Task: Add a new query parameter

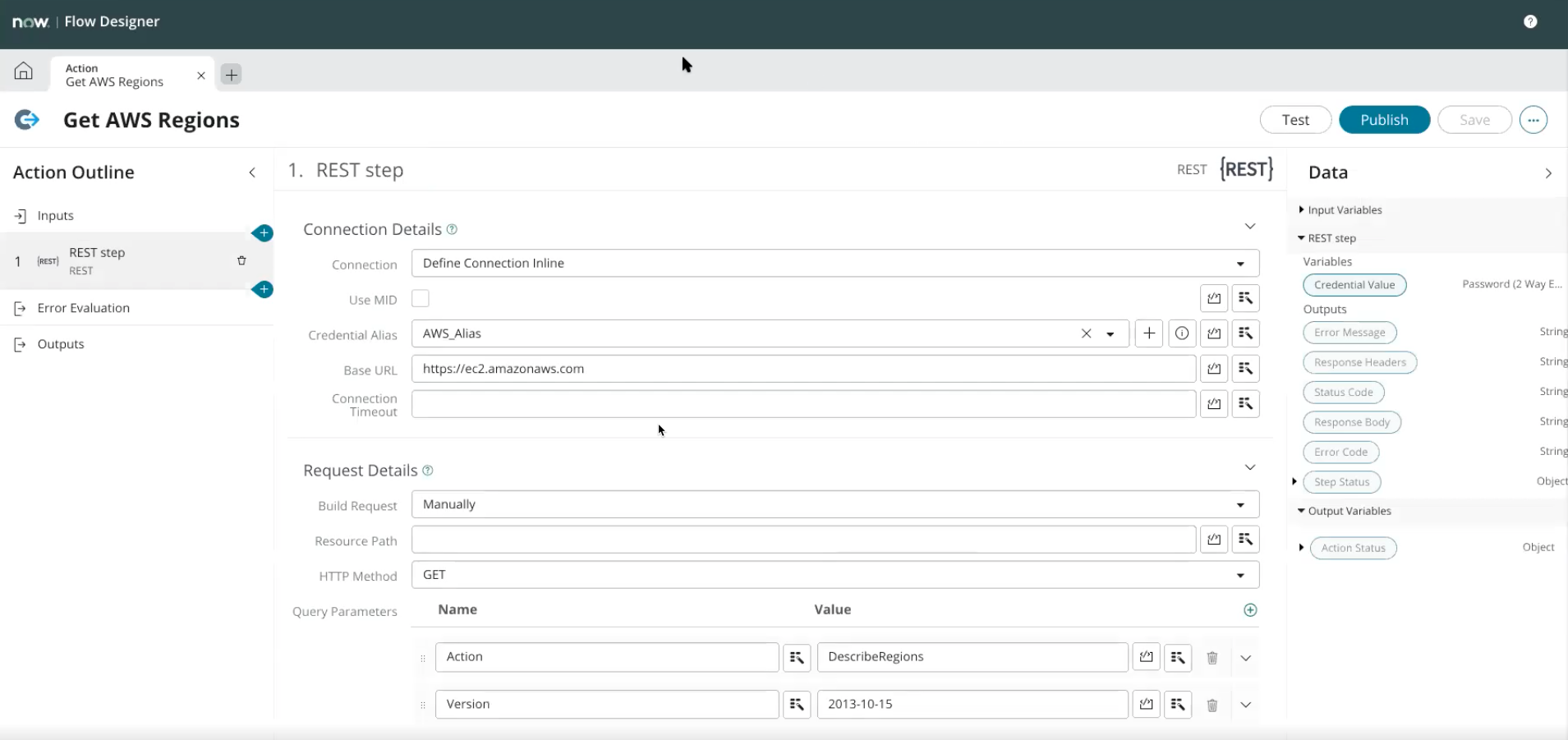Action: [x=1250, y=610]
